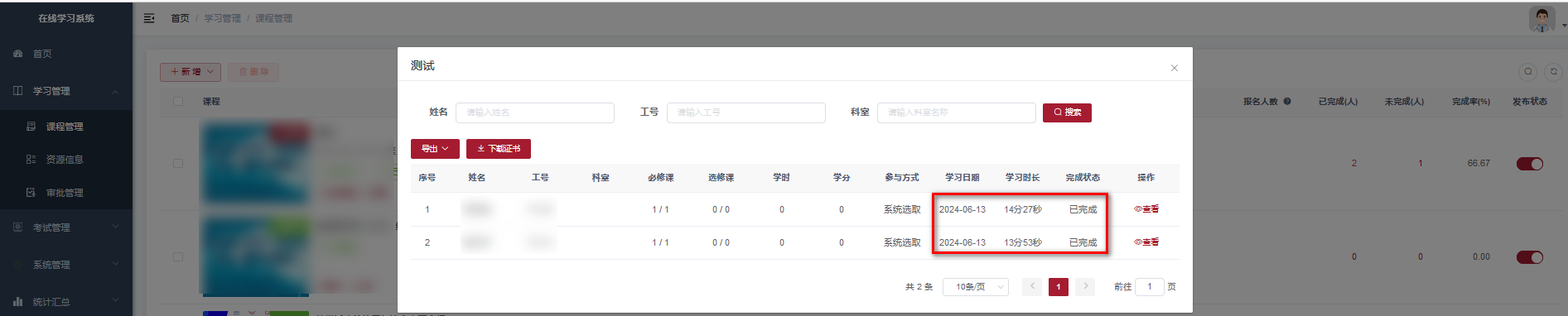The height and width of the screenshot is (316, 1568).
Task: Click 共 2 条 total count
Action: [x=919, y=287]
